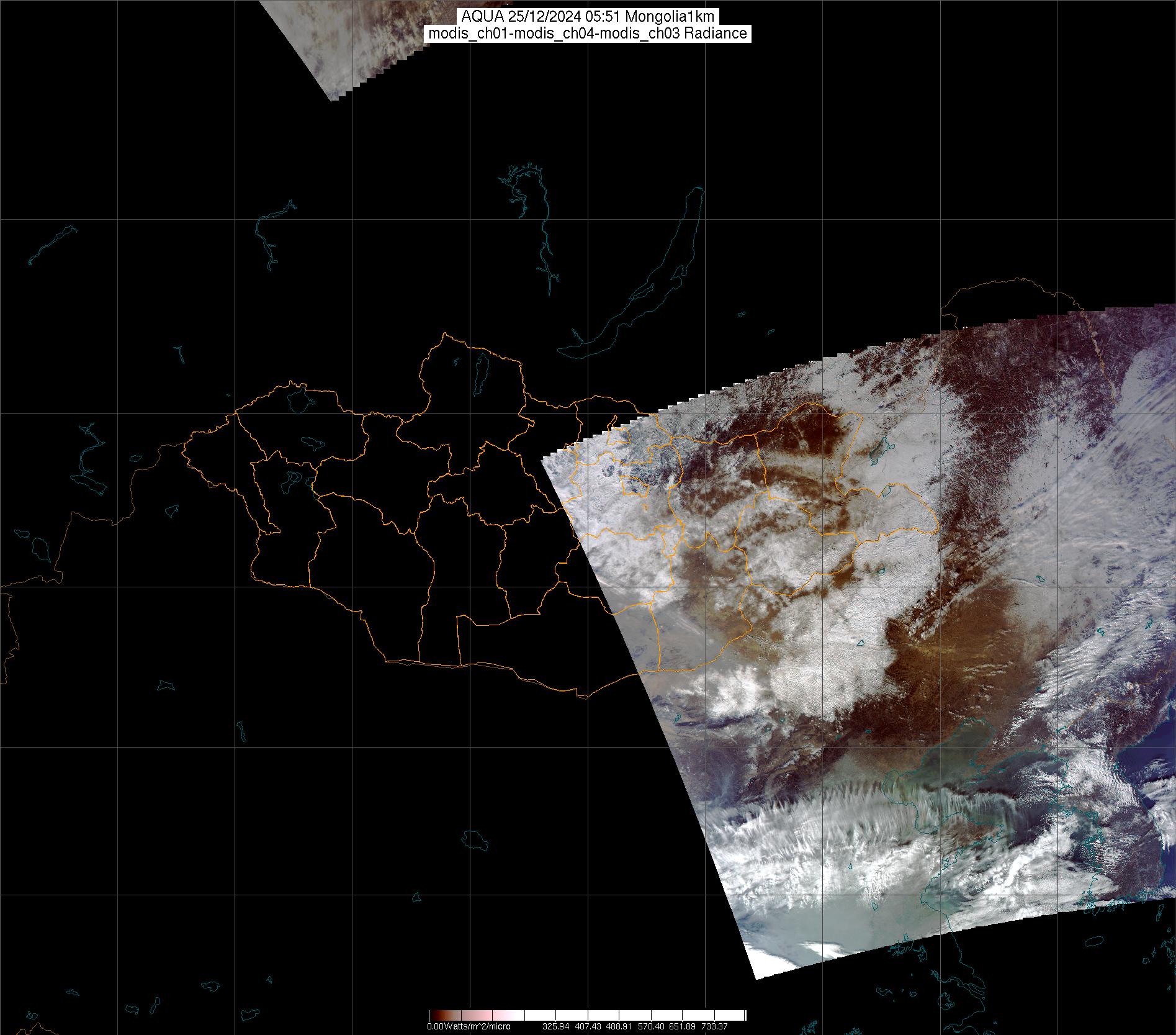The height and width of the screenshot is (1035, 1176).
Task: Click the AQUA 25/12/2024 05:51 title label
Action: [588, 17]
